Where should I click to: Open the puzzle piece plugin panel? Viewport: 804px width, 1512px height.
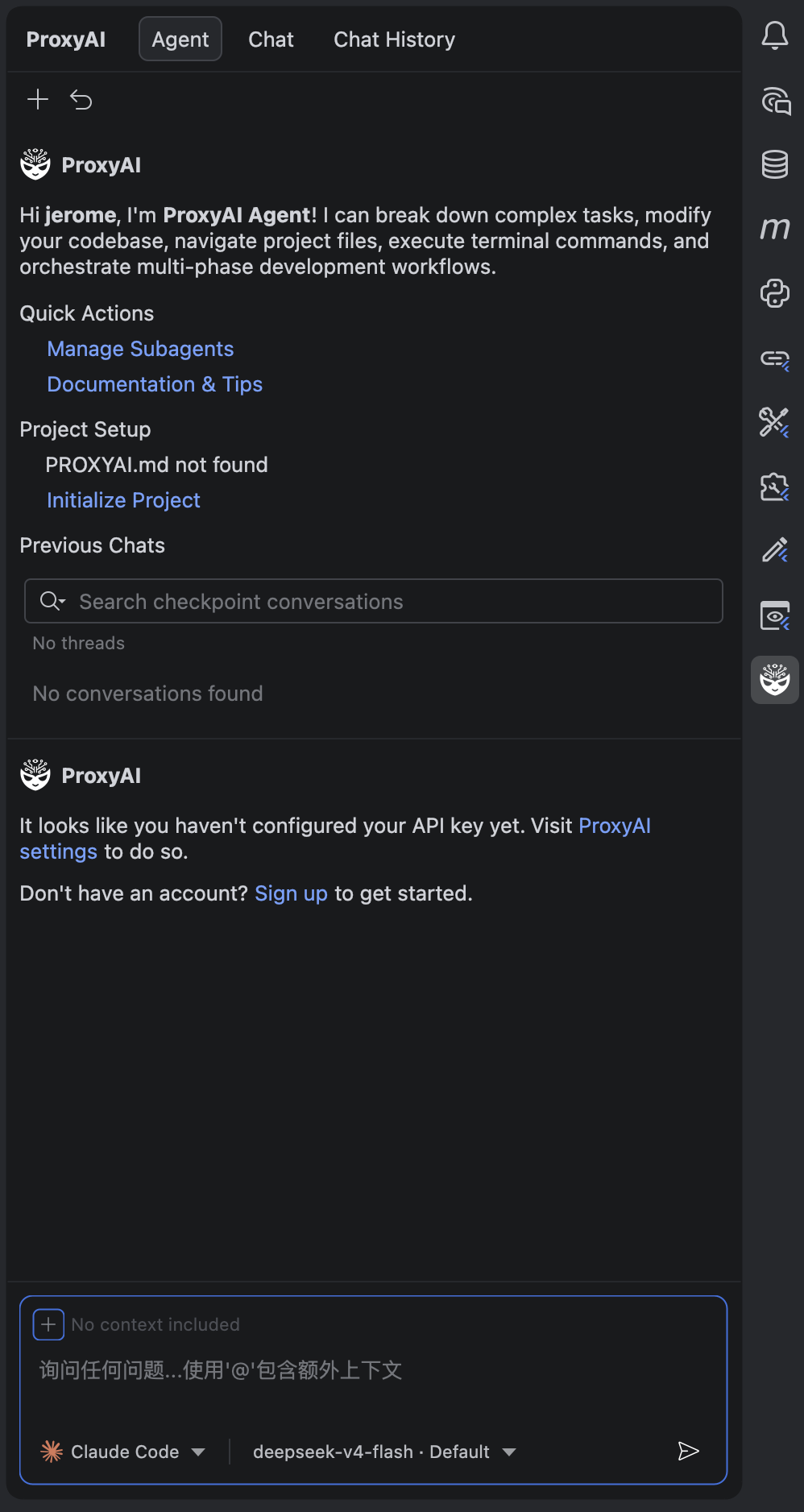(774, 487)
